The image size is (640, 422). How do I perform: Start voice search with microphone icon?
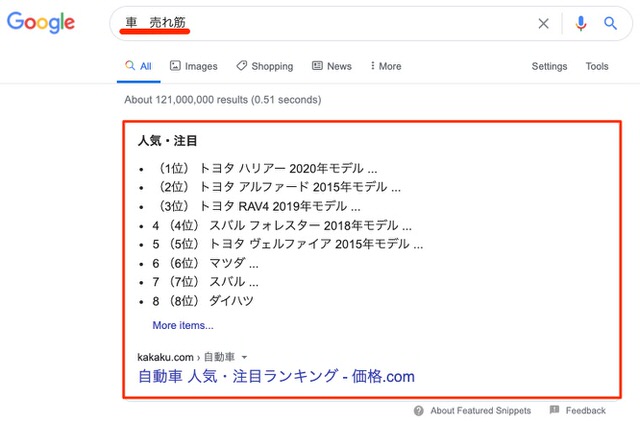click(x=580, y=23)
